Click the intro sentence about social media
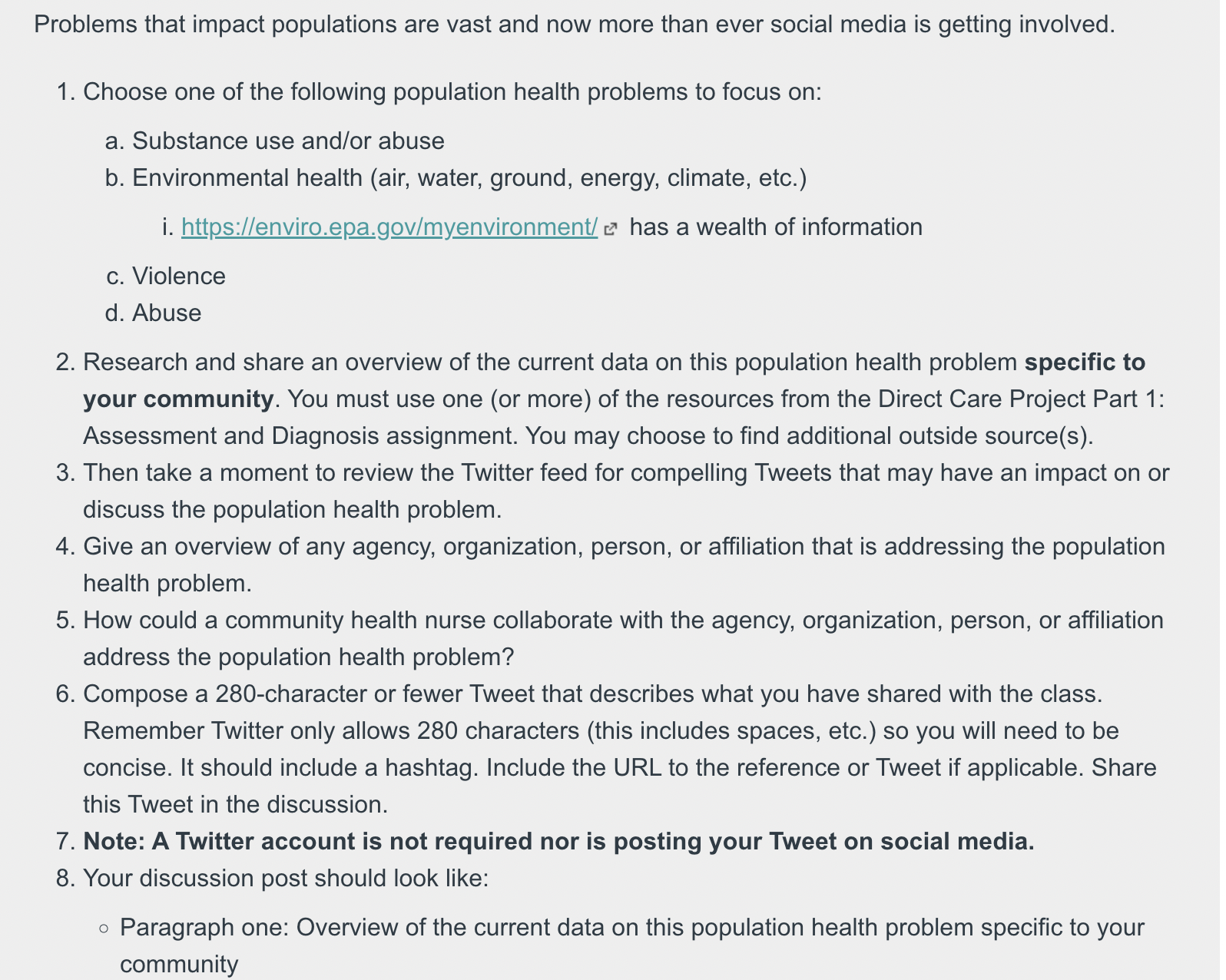 coord(575,25)
